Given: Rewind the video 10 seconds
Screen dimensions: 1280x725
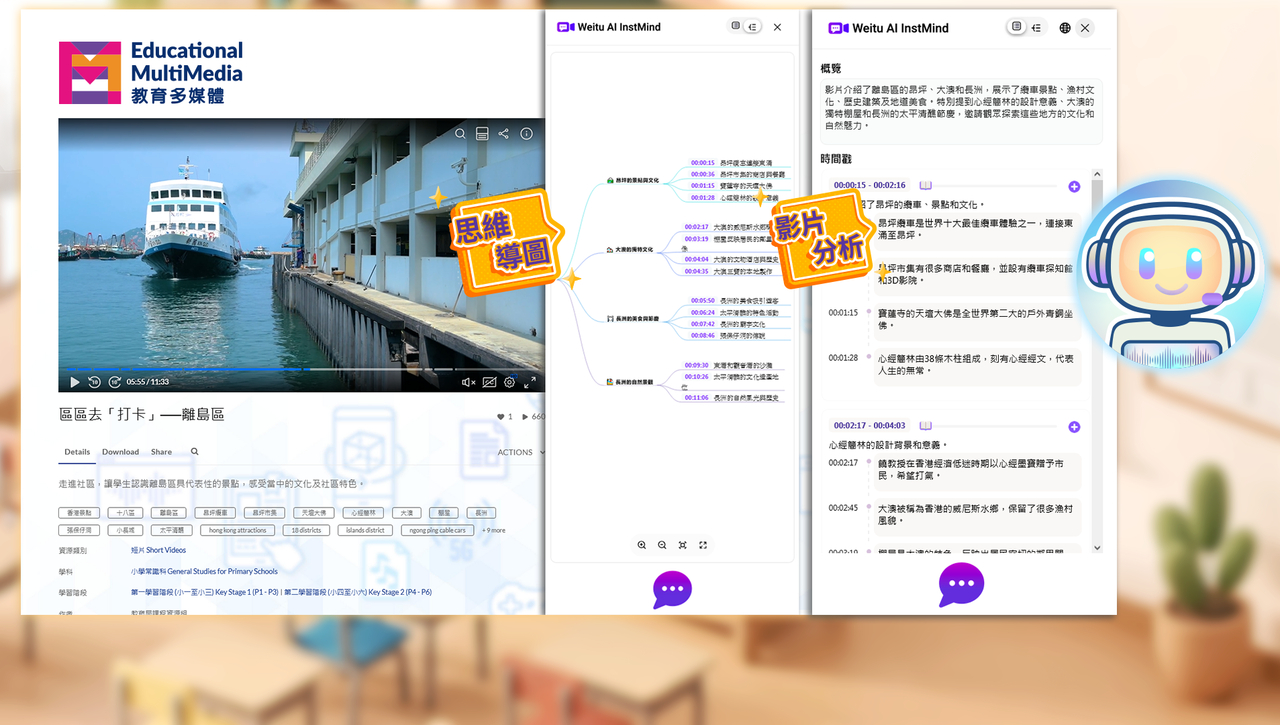Looking at the screenshot, I should coord(95,382).
